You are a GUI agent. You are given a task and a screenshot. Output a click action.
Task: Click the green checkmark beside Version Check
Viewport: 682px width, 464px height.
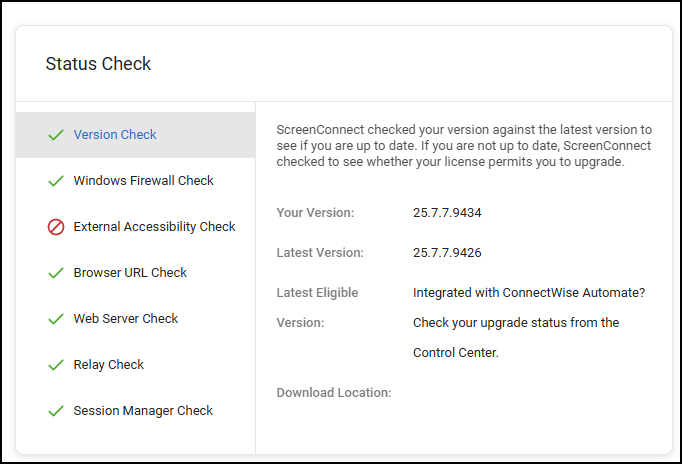56,135
